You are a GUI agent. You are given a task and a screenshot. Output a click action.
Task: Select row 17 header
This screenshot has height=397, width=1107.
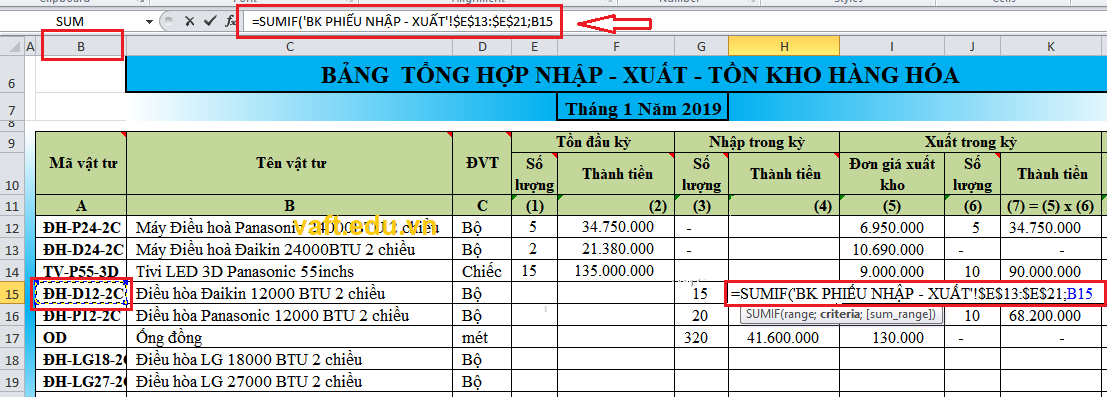point(11,337)
